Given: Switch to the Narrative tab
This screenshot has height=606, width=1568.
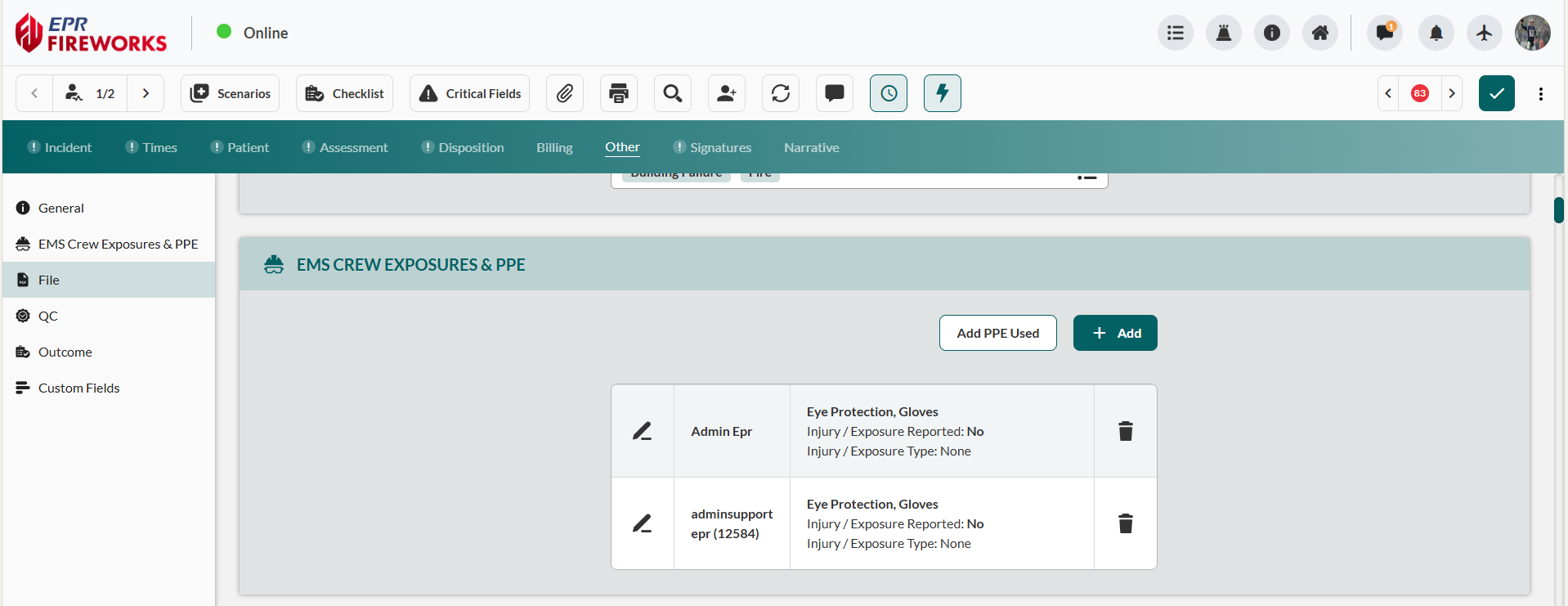Looking at the screenshot, I should pyautogui.click(x=811, y=147).
